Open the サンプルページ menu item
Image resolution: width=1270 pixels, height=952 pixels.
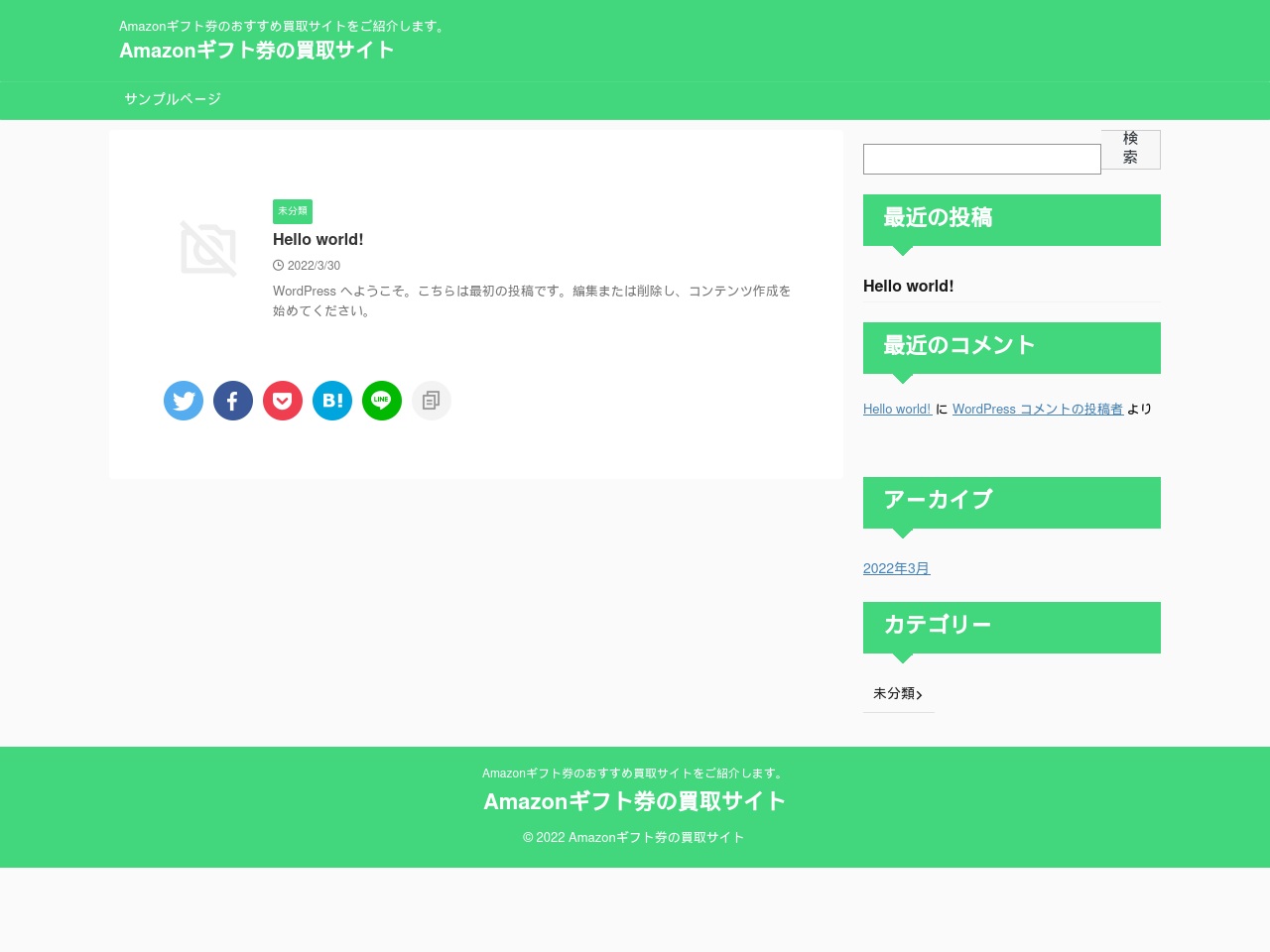173,99
